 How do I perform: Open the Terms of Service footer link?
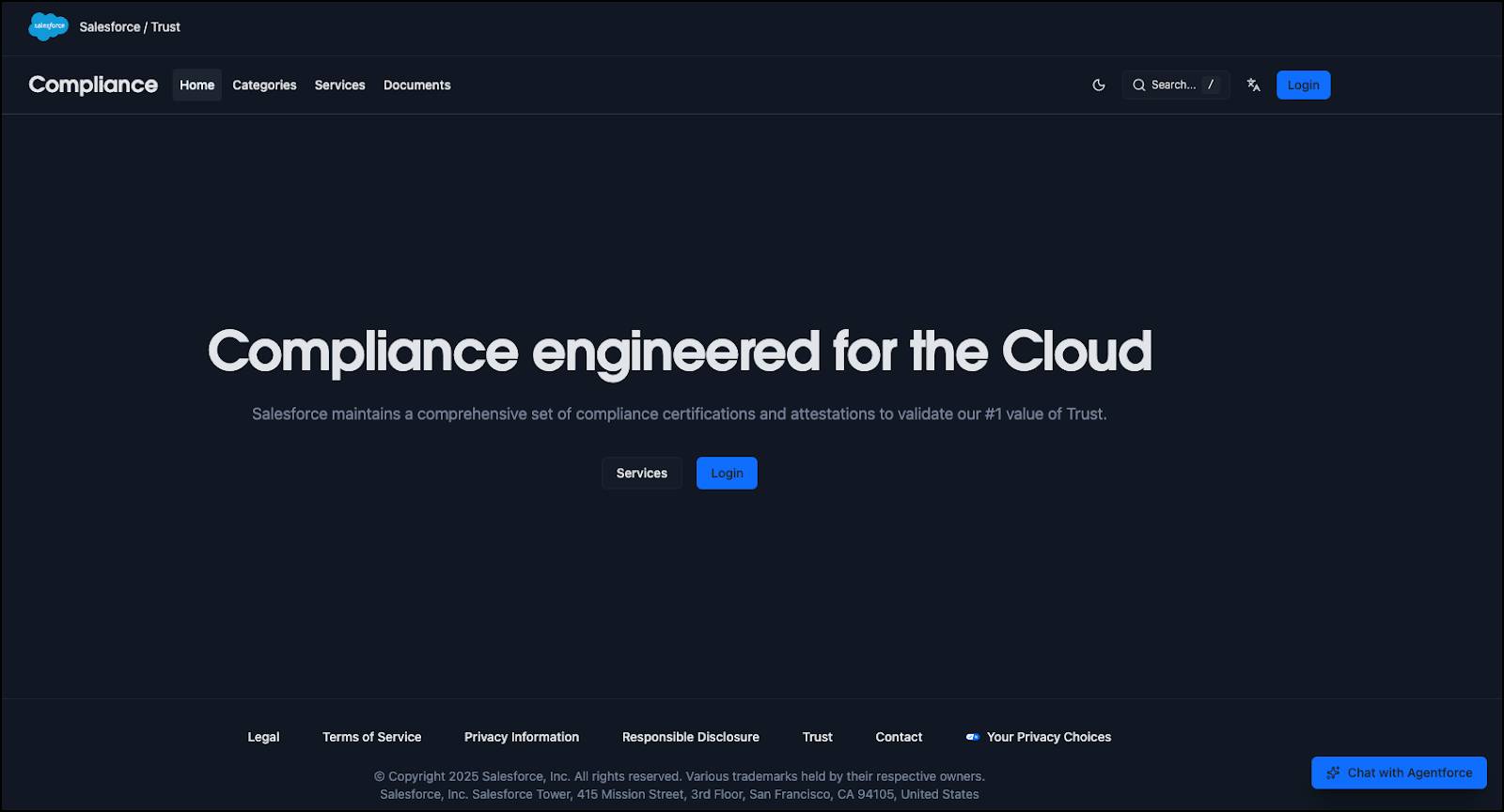(x=371, y=737)
